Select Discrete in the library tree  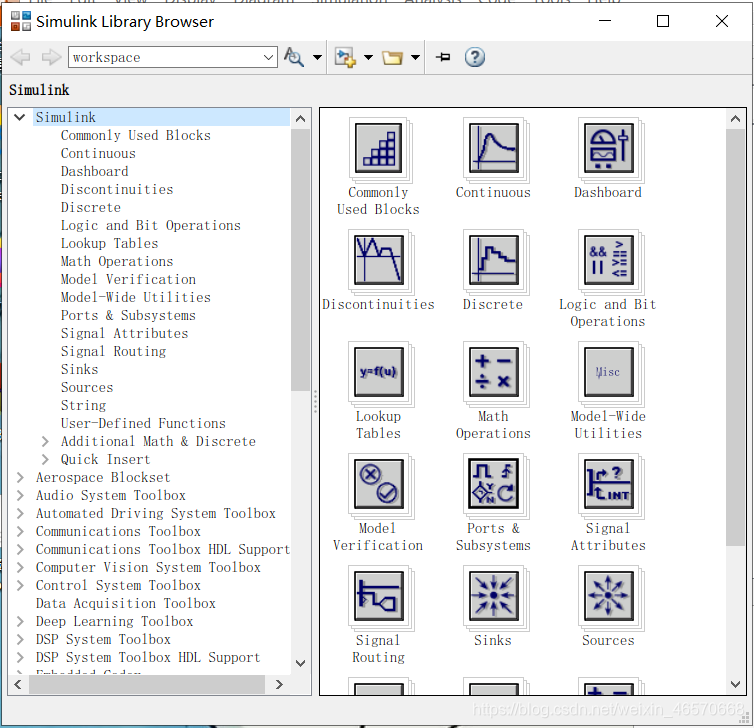pos(91,207)
